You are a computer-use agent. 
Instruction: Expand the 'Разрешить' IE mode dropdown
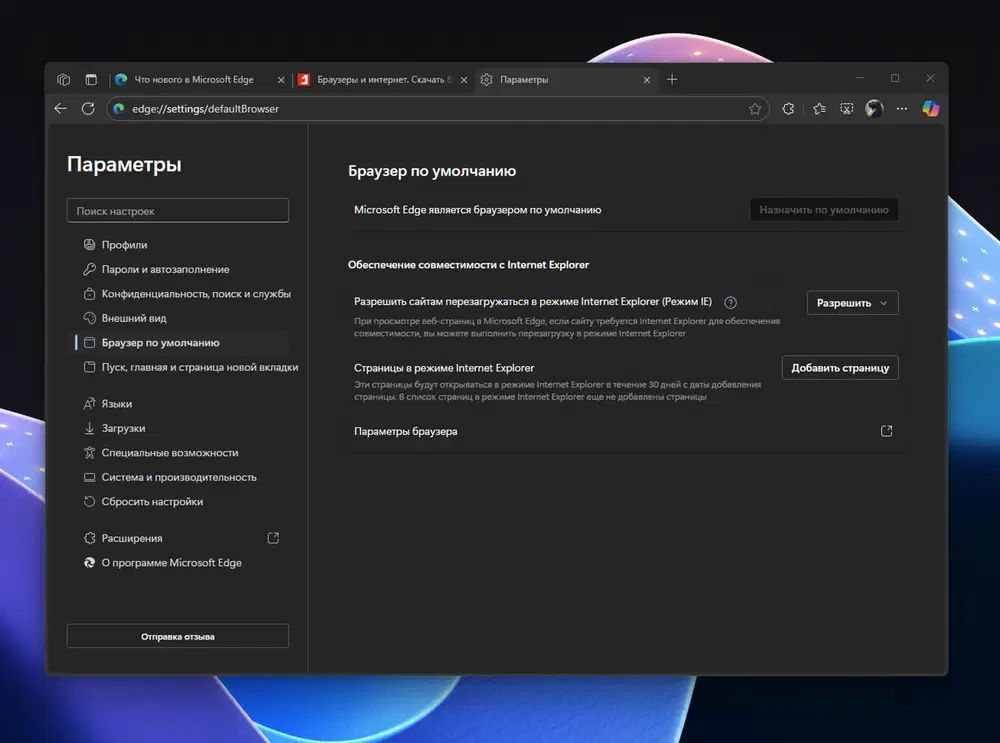(x=852, y=303)
